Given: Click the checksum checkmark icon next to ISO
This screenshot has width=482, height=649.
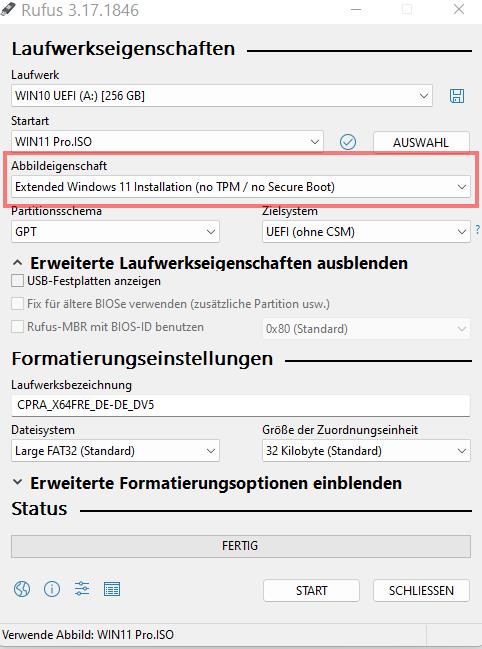Looking at the screenshot, I should [348, 142].
